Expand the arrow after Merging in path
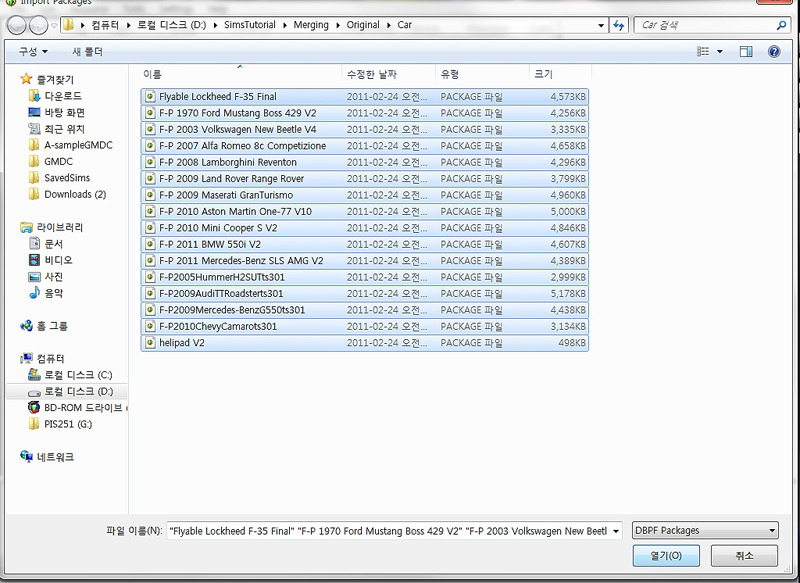This screenshot has height=583, width=800. (x=338, y=25)
